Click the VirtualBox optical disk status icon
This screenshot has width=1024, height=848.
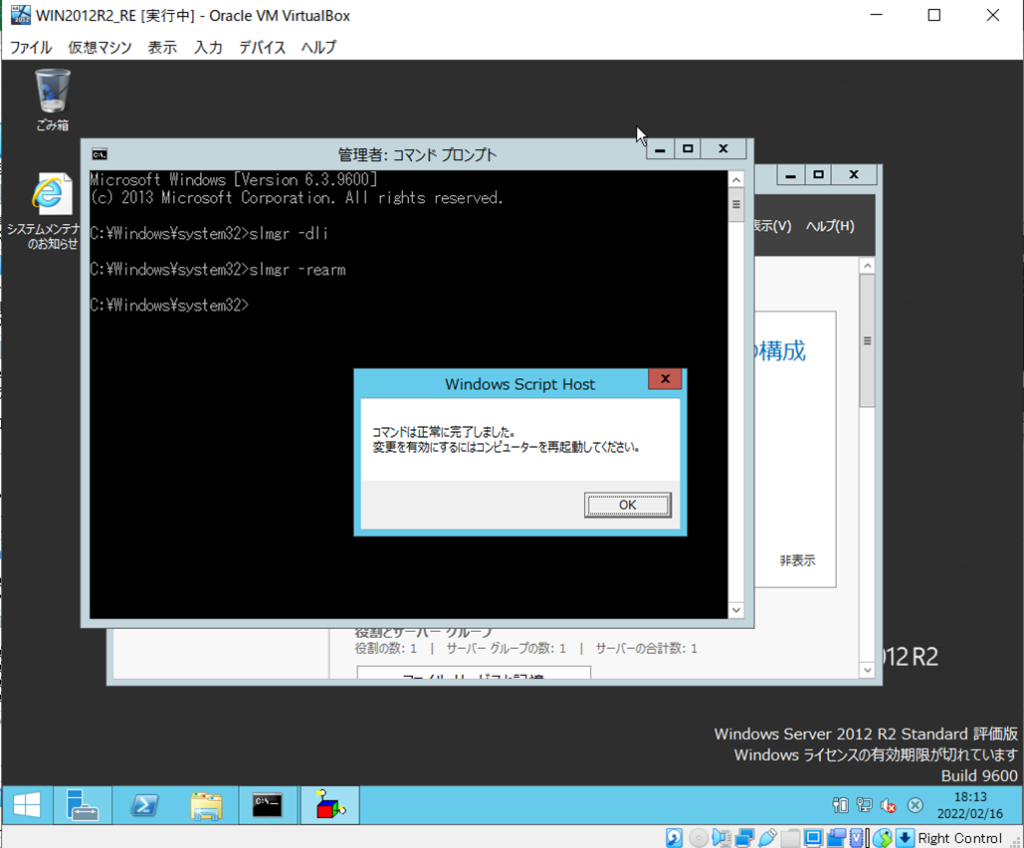[698, 838]
